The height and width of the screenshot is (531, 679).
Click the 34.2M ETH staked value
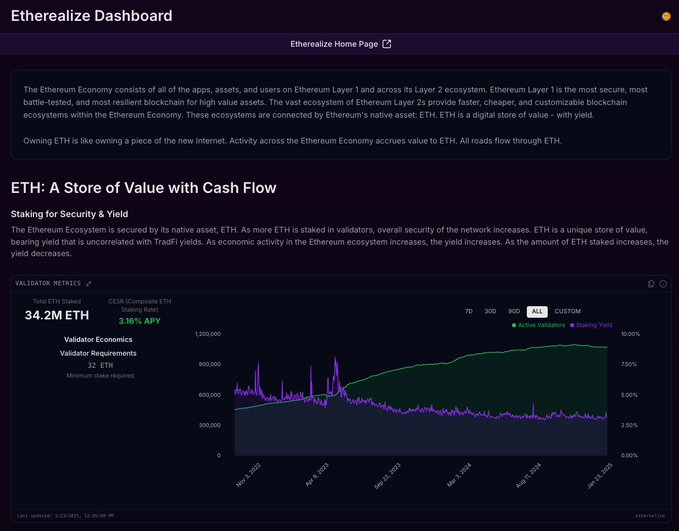[x=57, y=315]
